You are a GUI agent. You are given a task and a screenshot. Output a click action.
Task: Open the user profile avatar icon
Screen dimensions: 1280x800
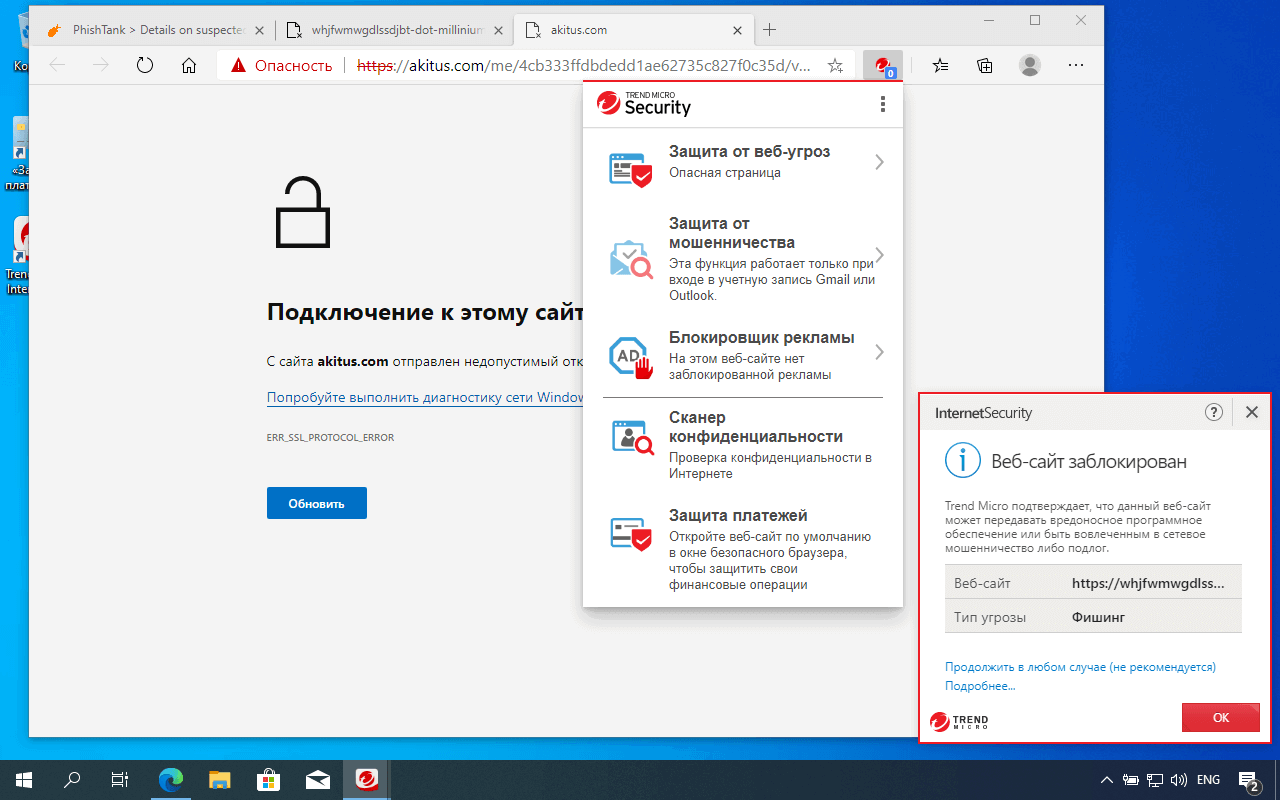tap(1029, 66)
